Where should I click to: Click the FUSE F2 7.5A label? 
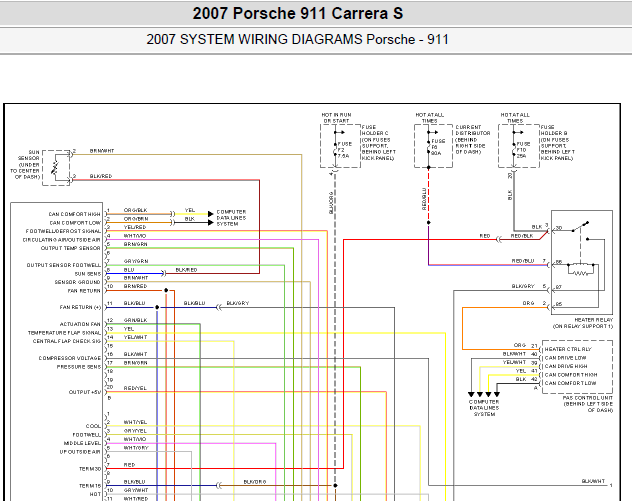[x=345, y=150]
